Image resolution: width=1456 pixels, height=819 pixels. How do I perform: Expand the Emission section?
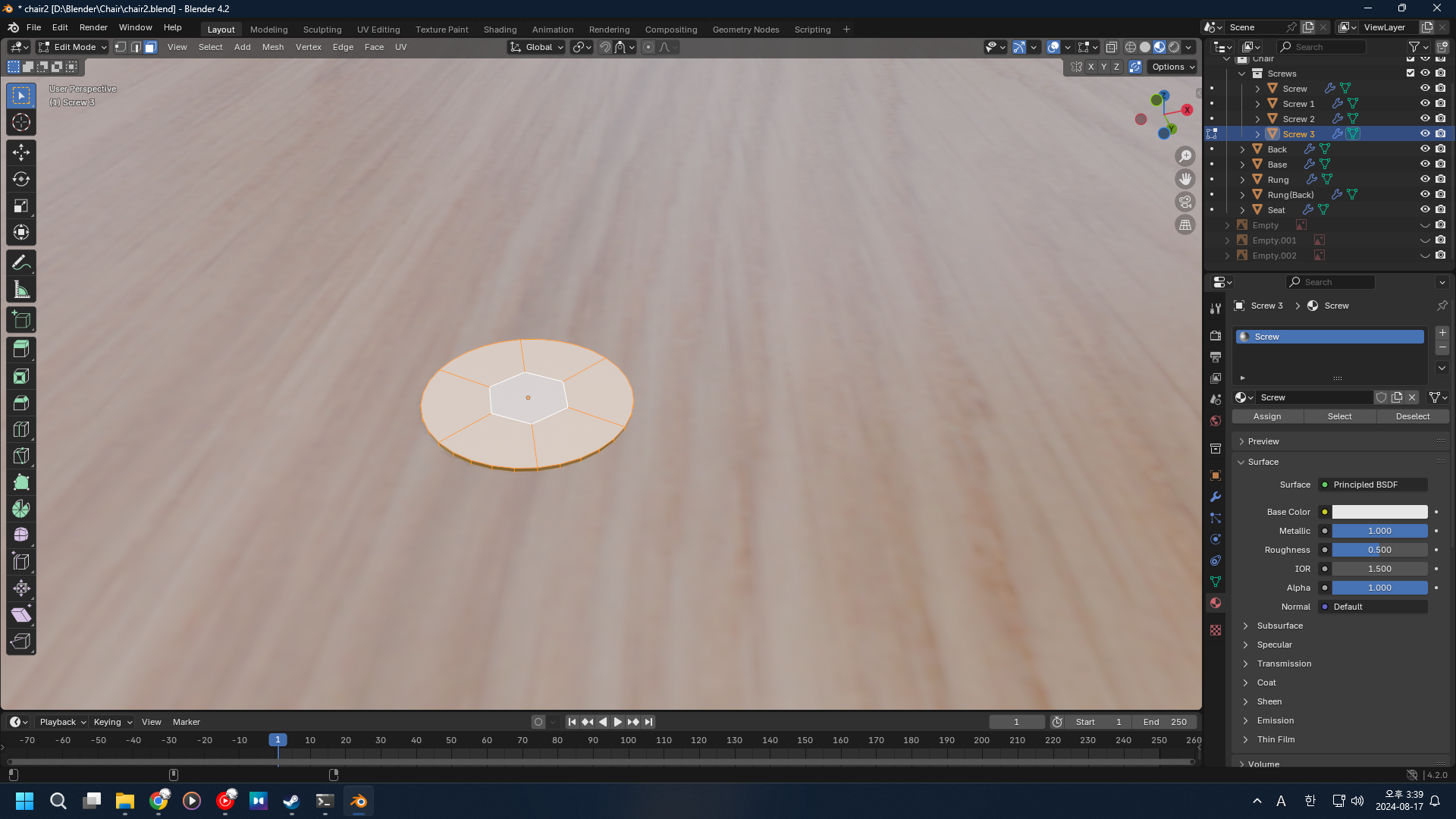(x=1275, y=720)
